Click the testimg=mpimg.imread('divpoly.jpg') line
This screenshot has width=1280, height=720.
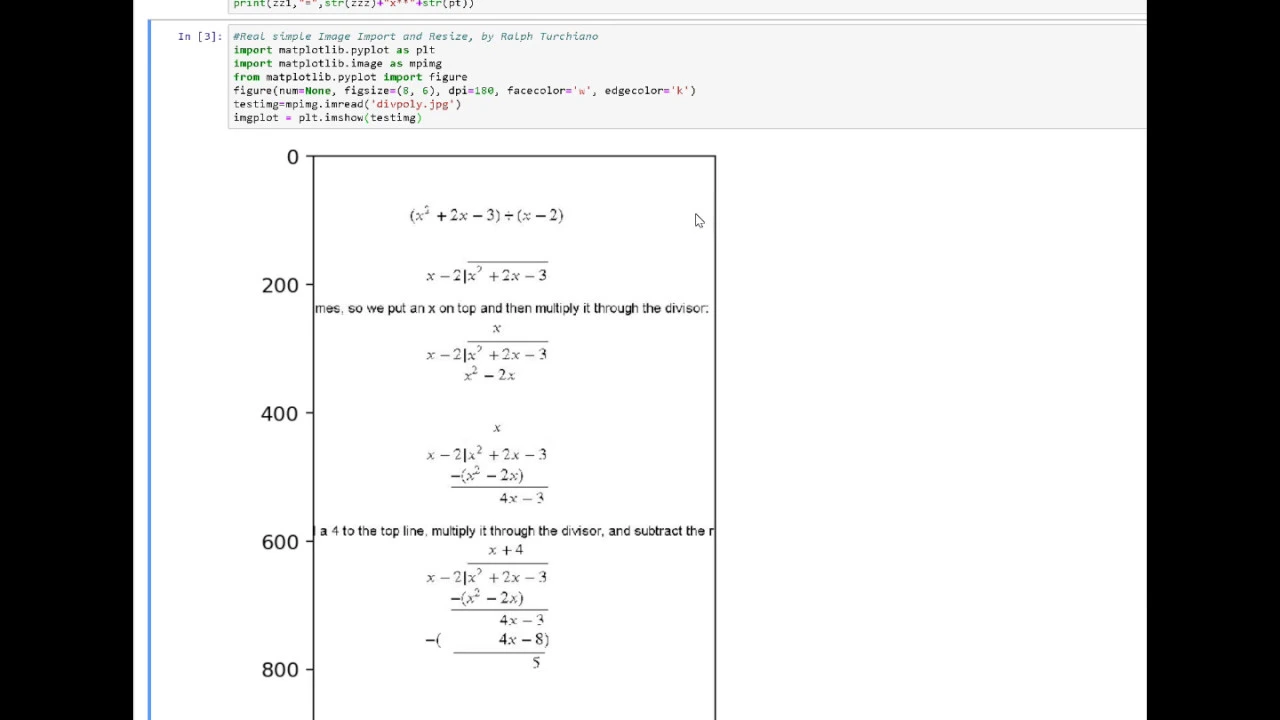pos(347,104)
